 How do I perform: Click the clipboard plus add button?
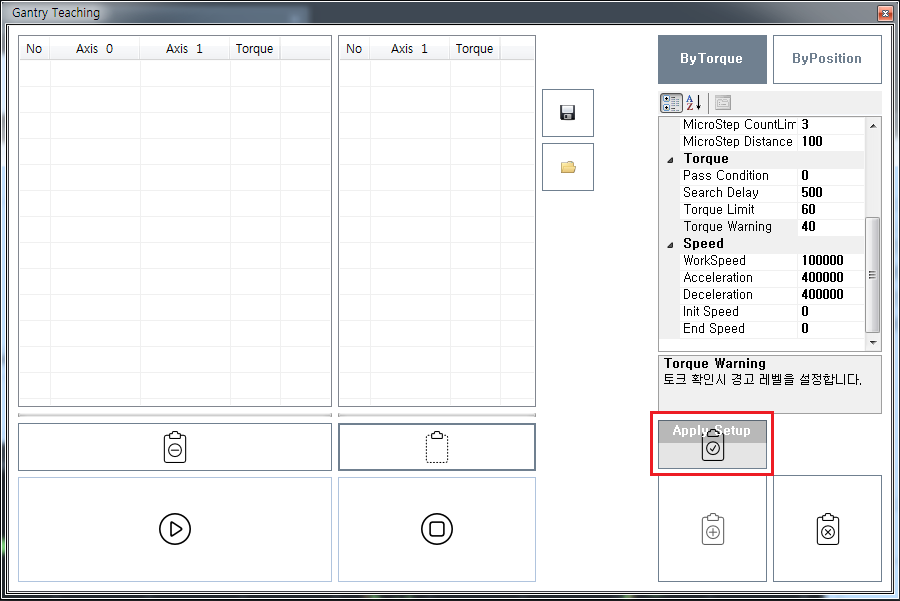[x=712, y=529]
